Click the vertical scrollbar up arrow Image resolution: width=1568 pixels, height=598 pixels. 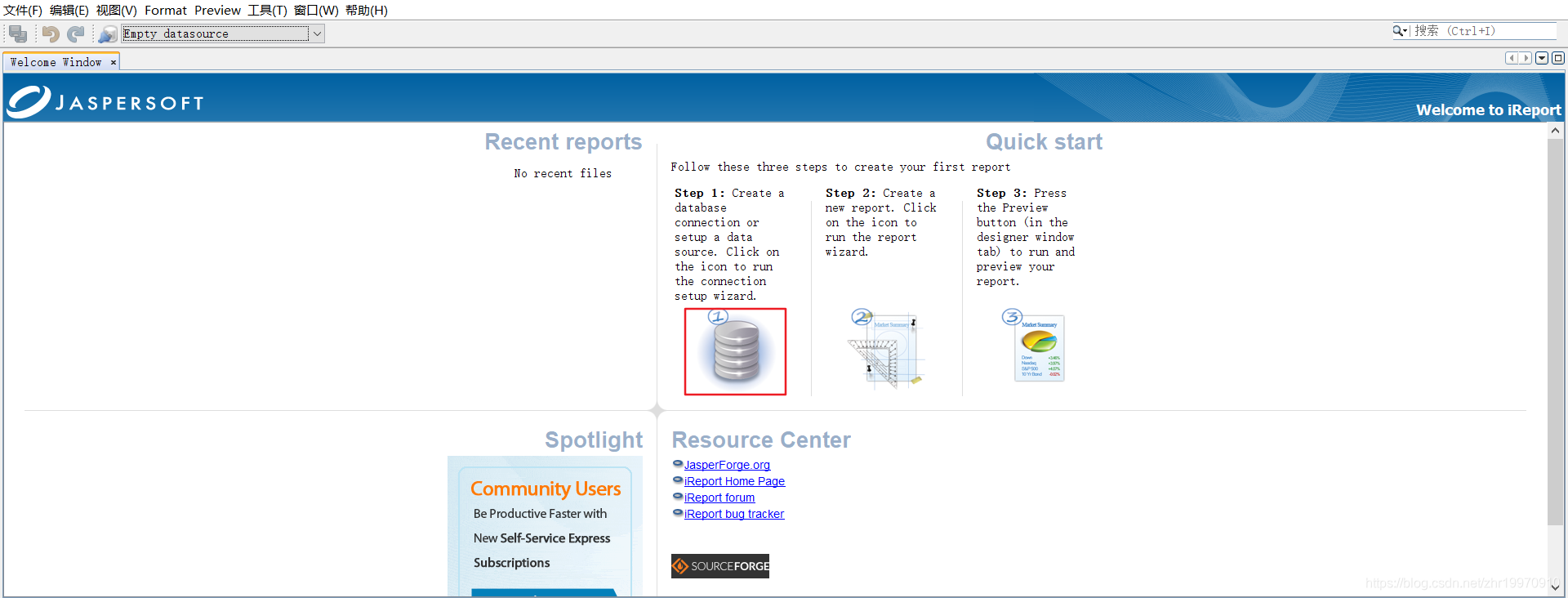1556,131
